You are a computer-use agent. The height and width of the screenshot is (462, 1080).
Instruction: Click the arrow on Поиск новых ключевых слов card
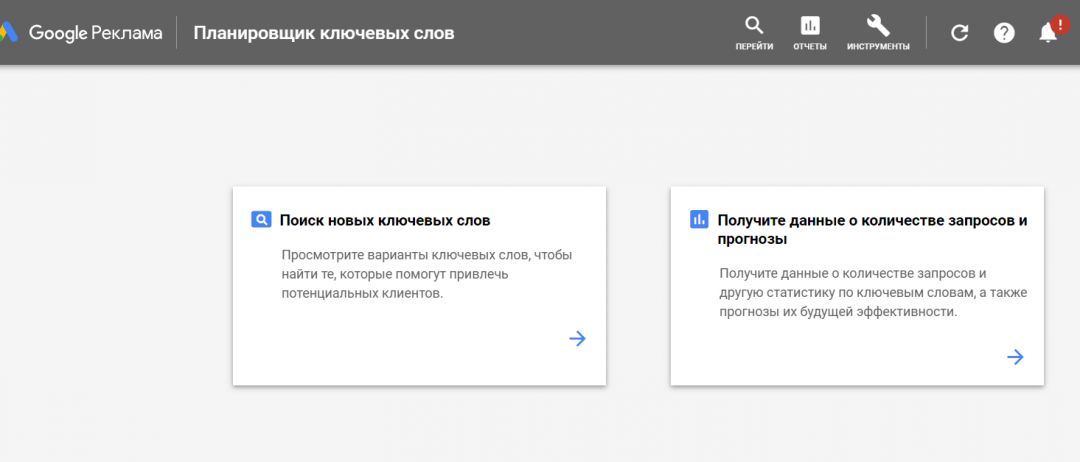tap(577, 338)
